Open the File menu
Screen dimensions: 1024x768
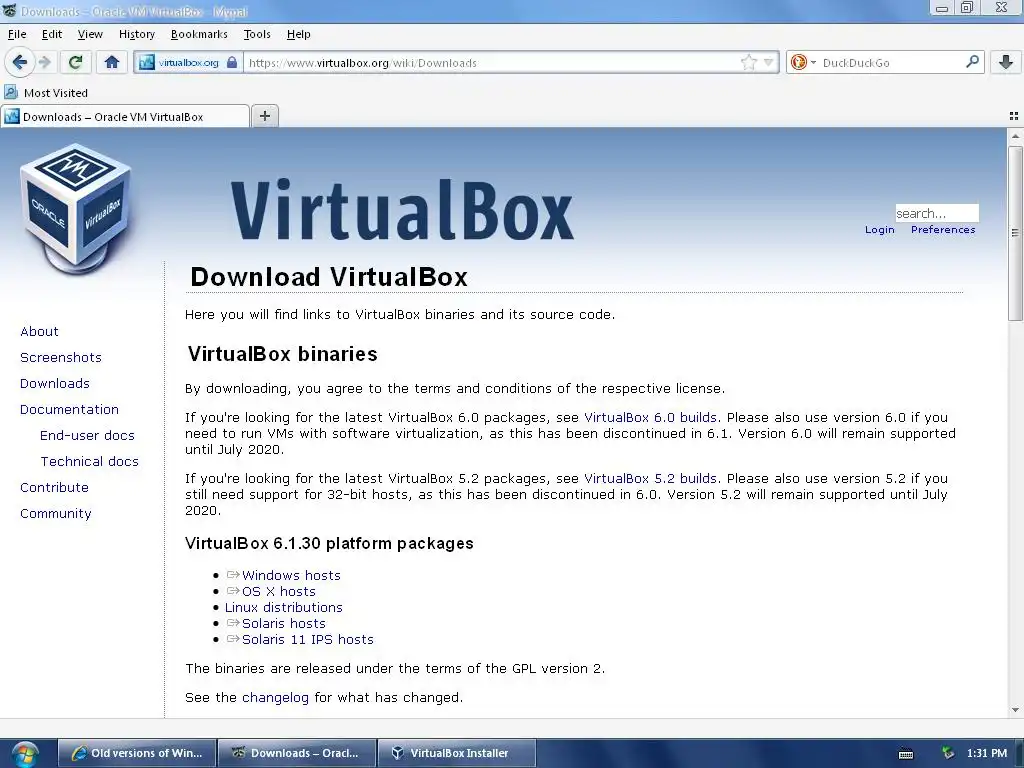click(x=17, y=34)
